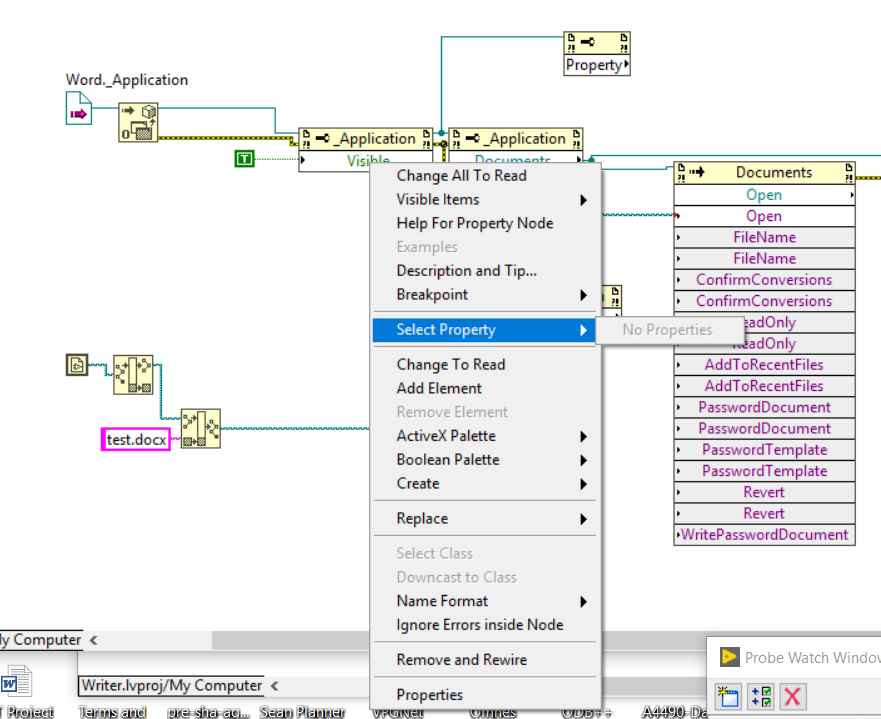Expand the Name Format submenu

pos(485,601)
